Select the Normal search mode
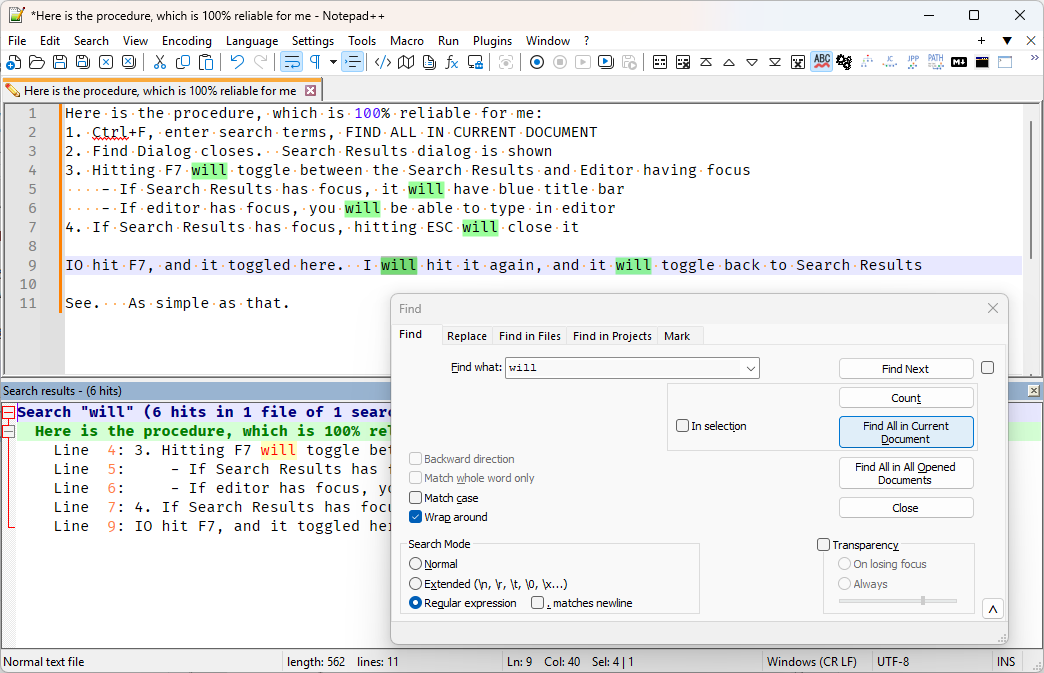Screen dimensions: 1044x673 [416, 564]
